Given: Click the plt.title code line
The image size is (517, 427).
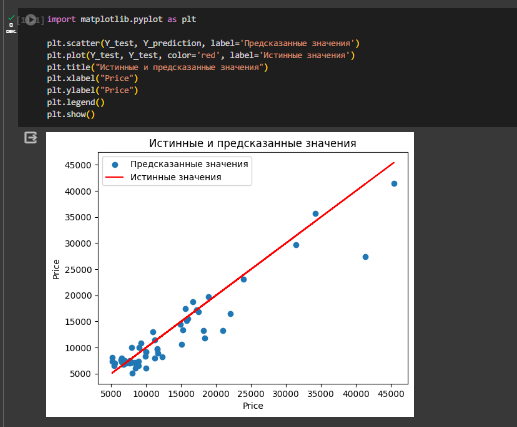Looking at the screenshot, I should (x=157, y=67).
